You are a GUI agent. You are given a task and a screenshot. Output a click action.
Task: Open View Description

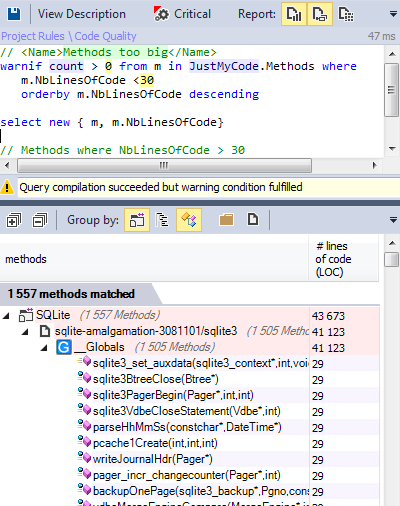(x=82, y=14)
